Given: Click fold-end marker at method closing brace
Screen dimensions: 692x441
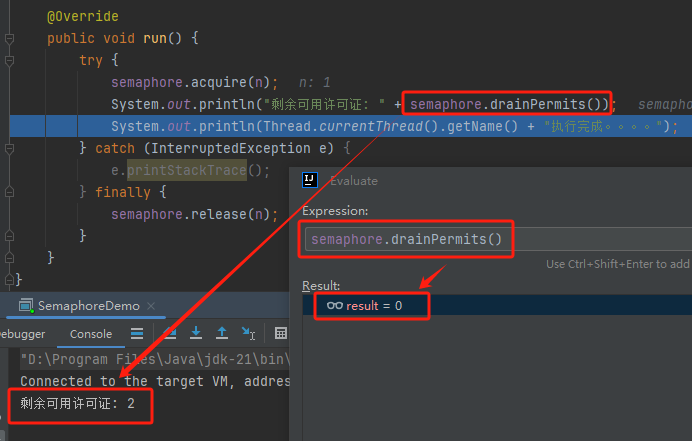Looking at the screenshot, I should pyautogui.click(x=9, y=257).
